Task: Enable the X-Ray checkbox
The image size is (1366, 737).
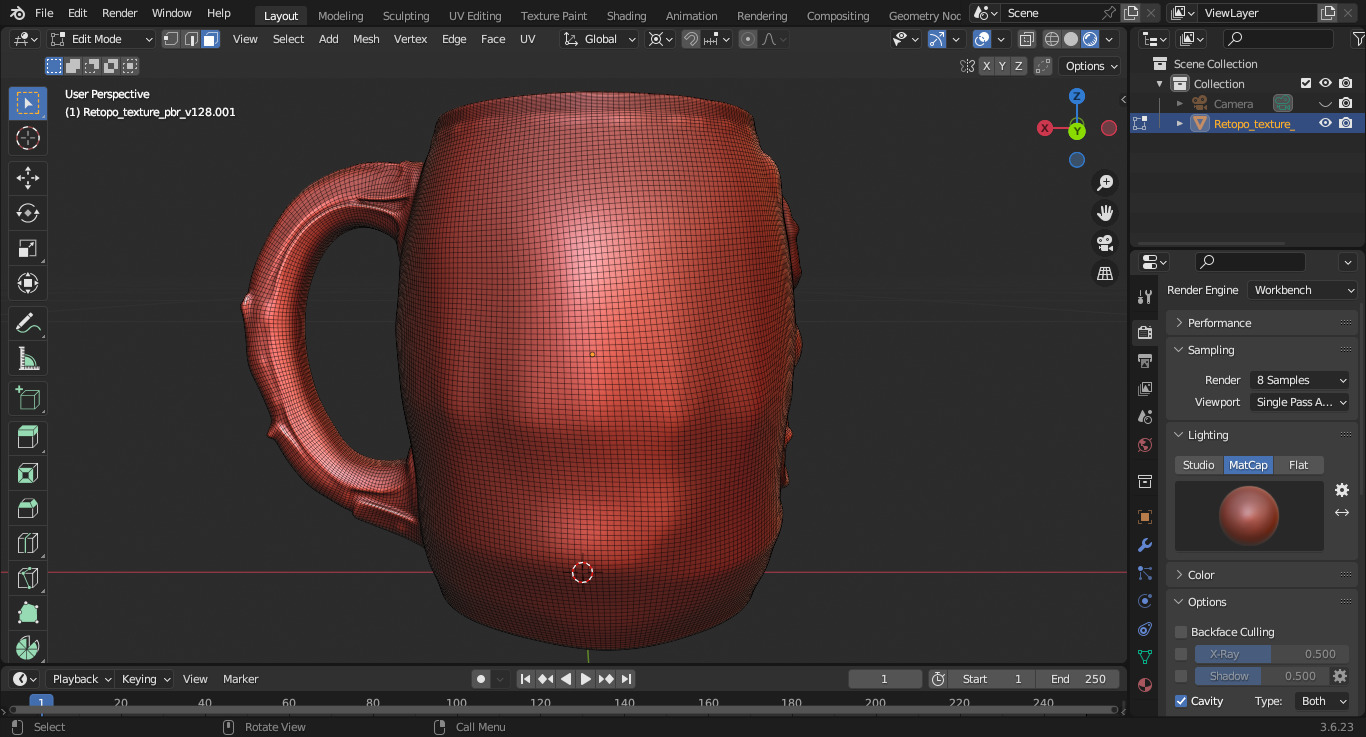Action: click(1181, 654)
